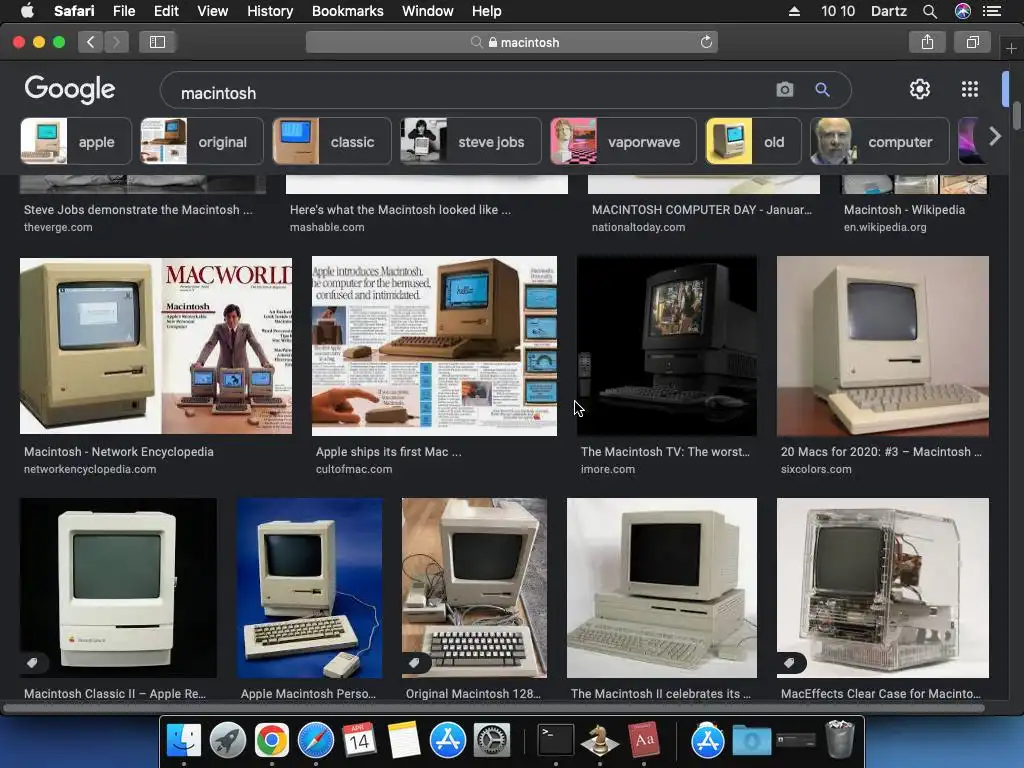Select the 'vaporwave' filter chip
The width and height of the screenshot is (1024, 768).
[x=623, y=141]
